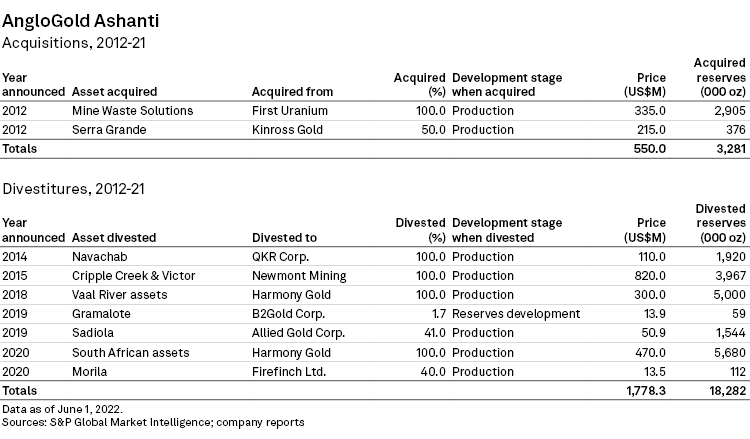This screenshot has height=439, width=750.
Task: Select the Vaal River assets cell
Action: [121, 294]
